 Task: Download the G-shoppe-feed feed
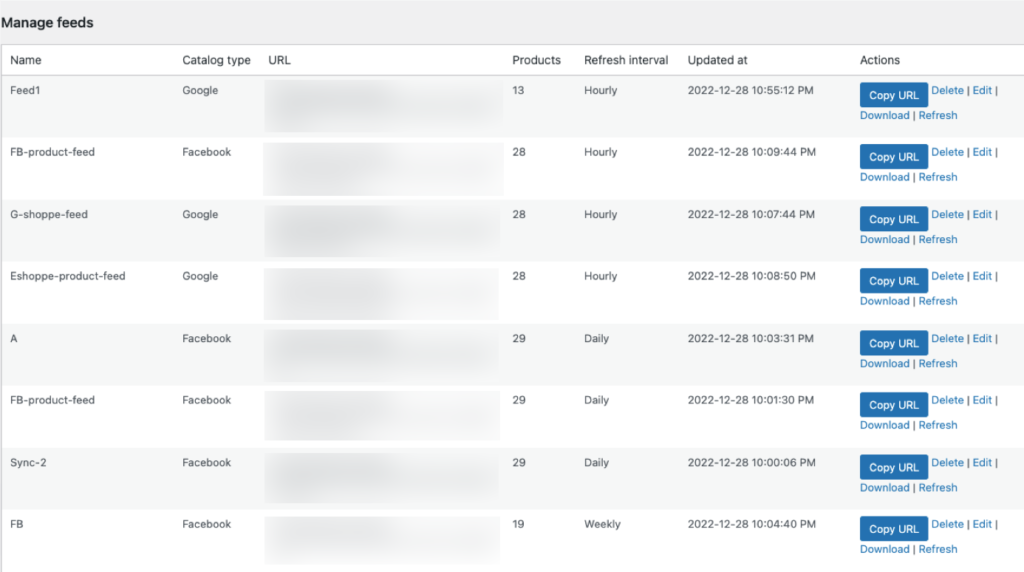coord(884,240)
